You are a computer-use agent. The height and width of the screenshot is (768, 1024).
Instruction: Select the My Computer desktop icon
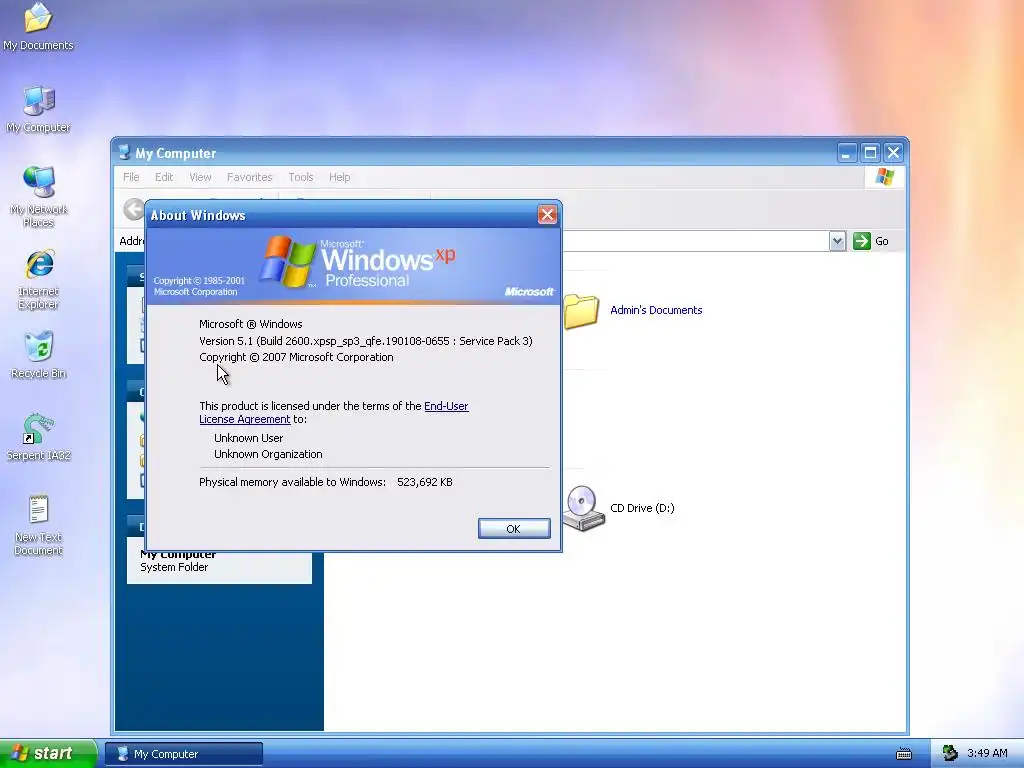point(38,110)
